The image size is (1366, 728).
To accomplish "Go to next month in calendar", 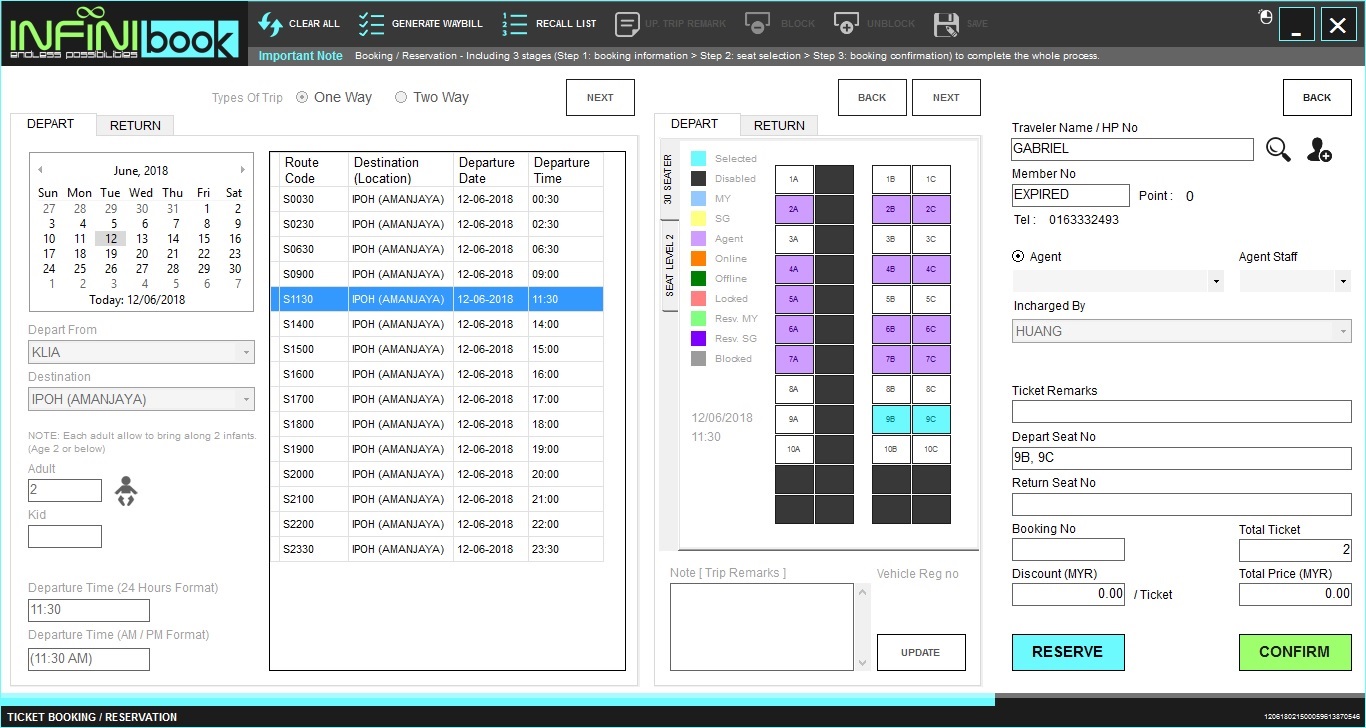I will click(x=242, y=170).
